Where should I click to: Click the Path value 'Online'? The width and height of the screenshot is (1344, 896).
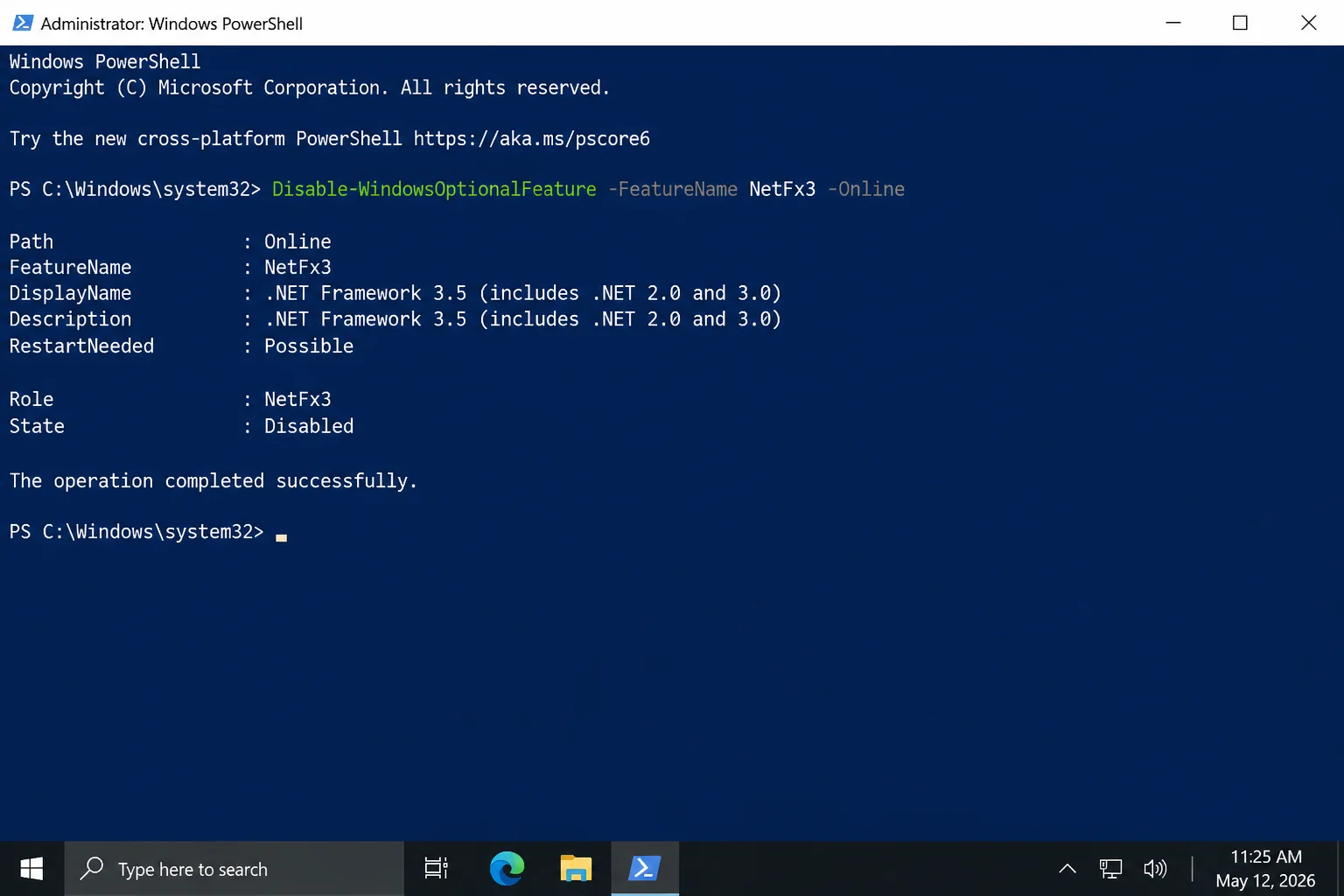(x=297, y=241)
